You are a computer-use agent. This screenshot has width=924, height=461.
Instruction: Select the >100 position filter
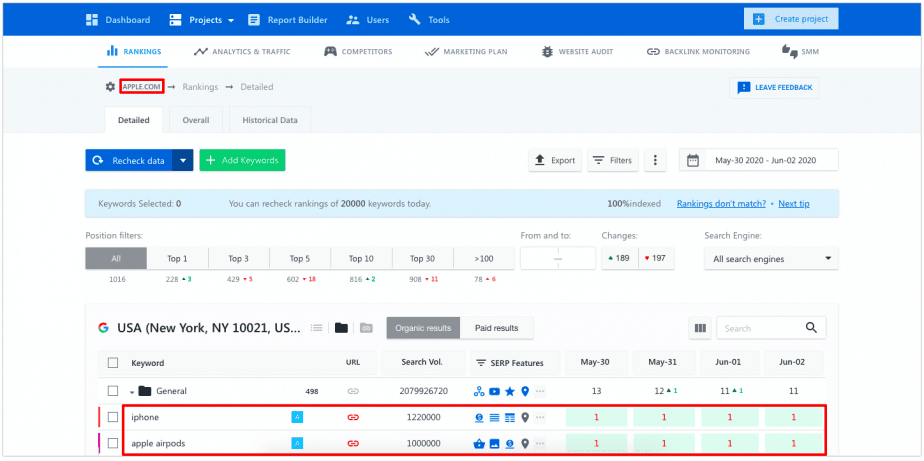(x=484, y=259)
